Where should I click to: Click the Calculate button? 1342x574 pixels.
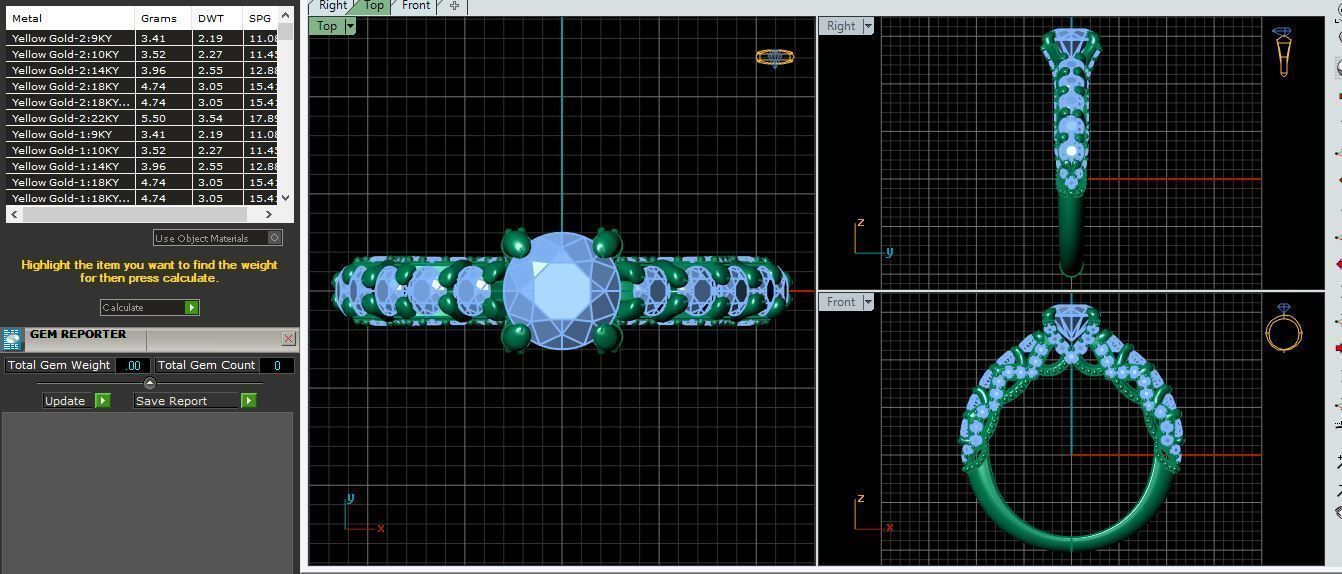point(150,307)
